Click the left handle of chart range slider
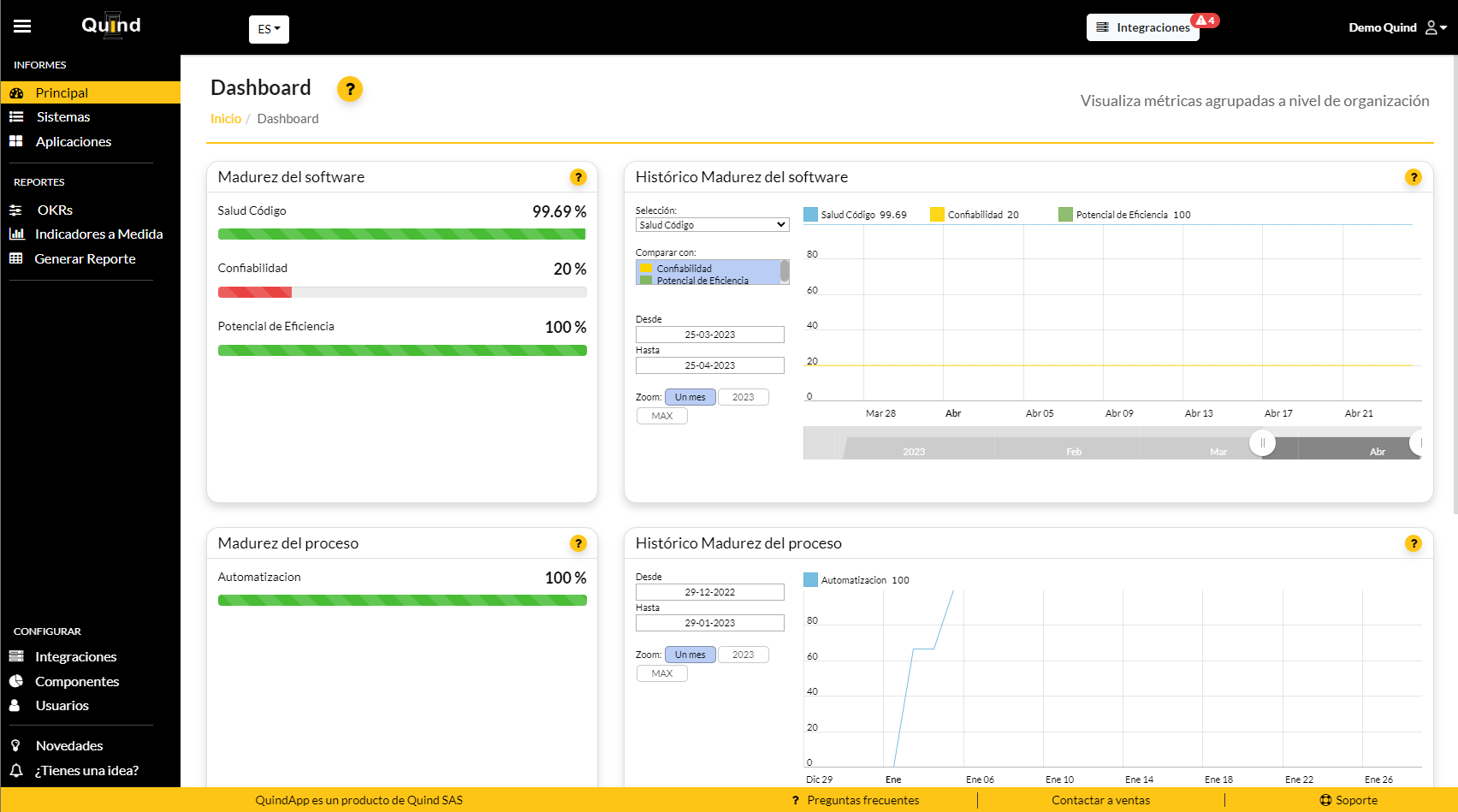1458x812 pixels. pyautogui.click(x=1262, y=443)
